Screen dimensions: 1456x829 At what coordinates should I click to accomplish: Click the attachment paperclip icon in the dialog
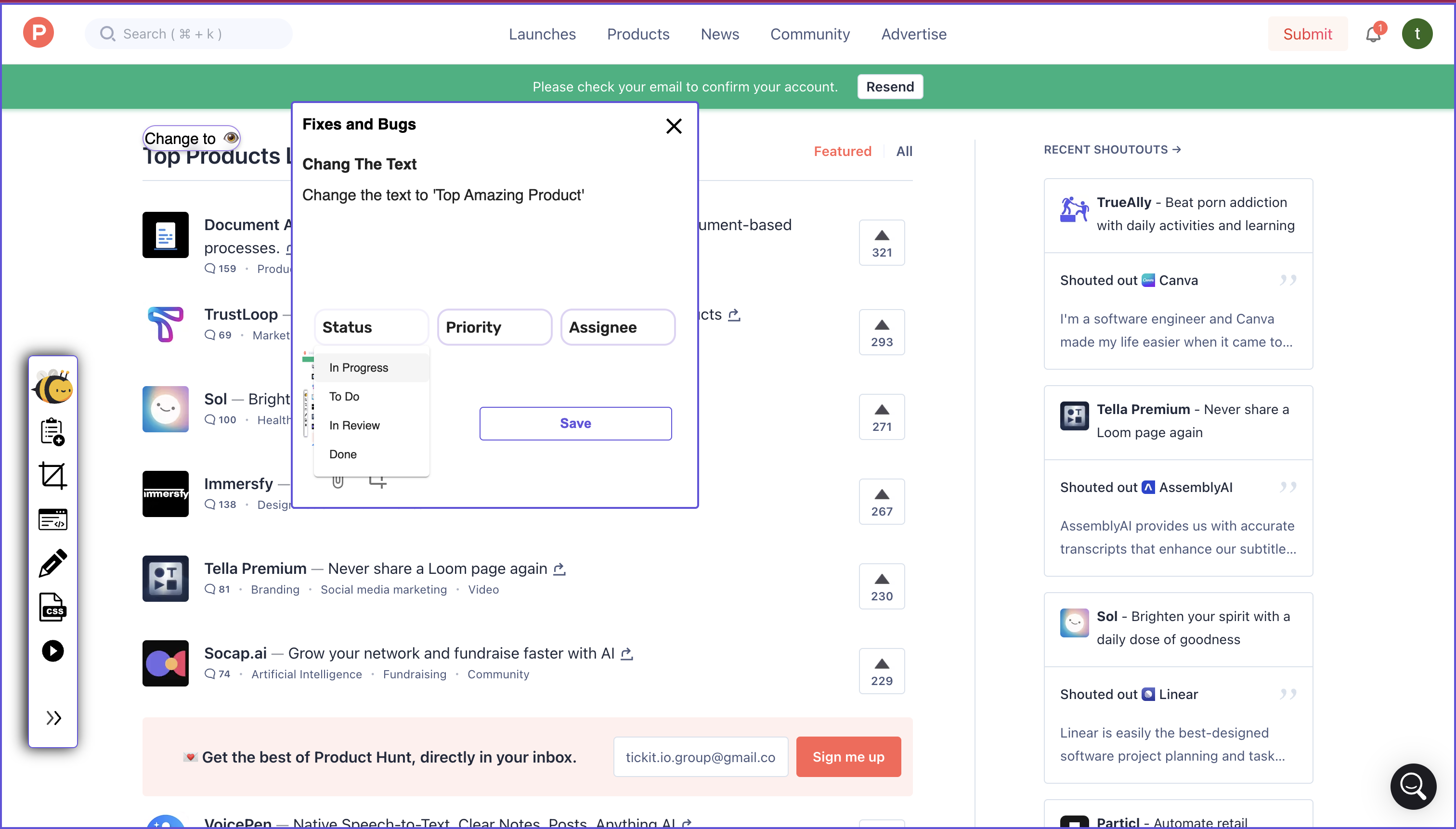coord(338,482)
